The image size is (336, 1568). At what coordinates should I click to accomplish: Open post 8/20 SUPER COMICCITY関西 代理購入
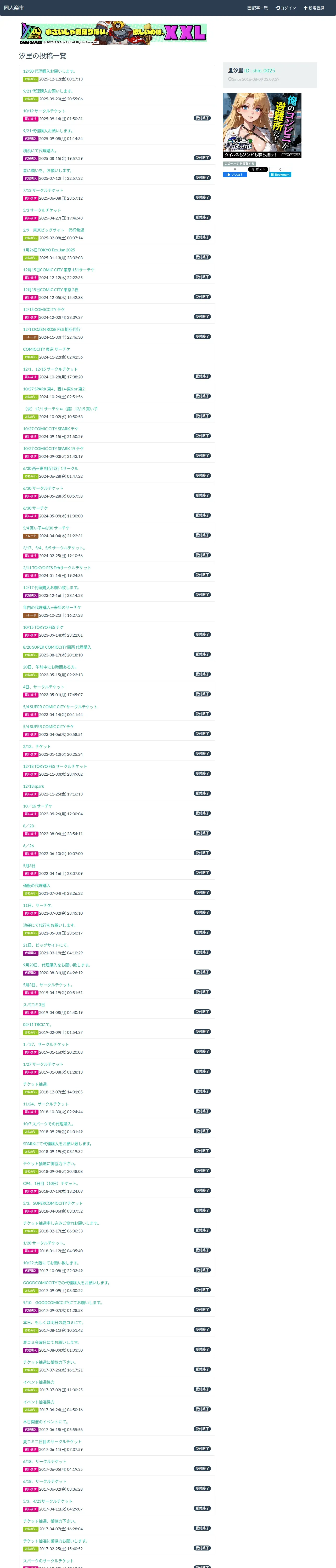pyautogui.click(x=57, y=647)
